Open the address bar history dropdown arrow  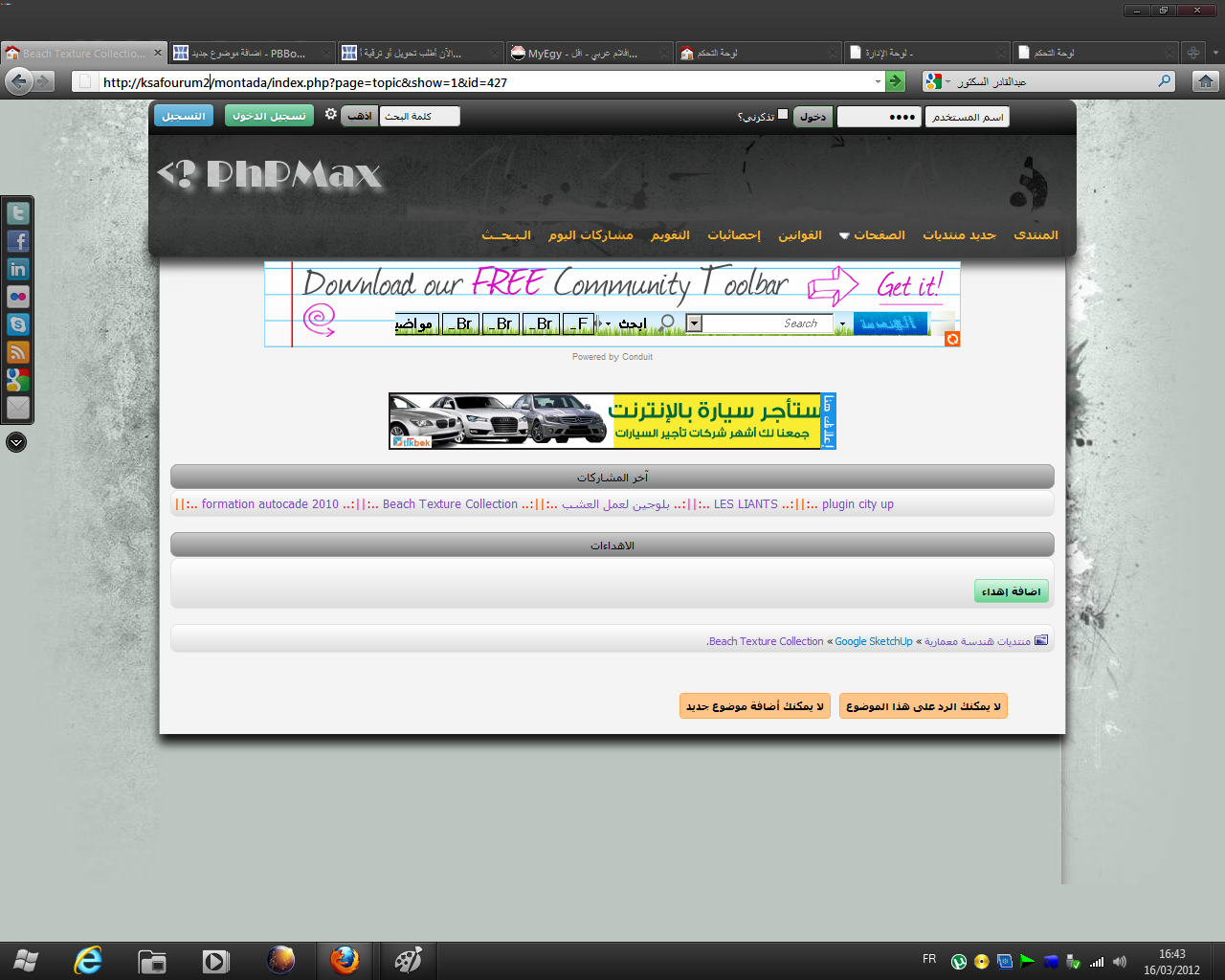878,82
